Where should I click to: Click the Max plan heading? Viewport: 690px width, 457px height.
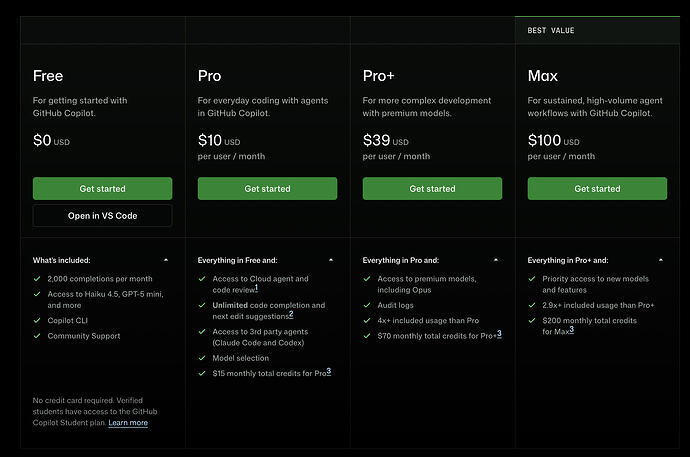coord(543,76)
